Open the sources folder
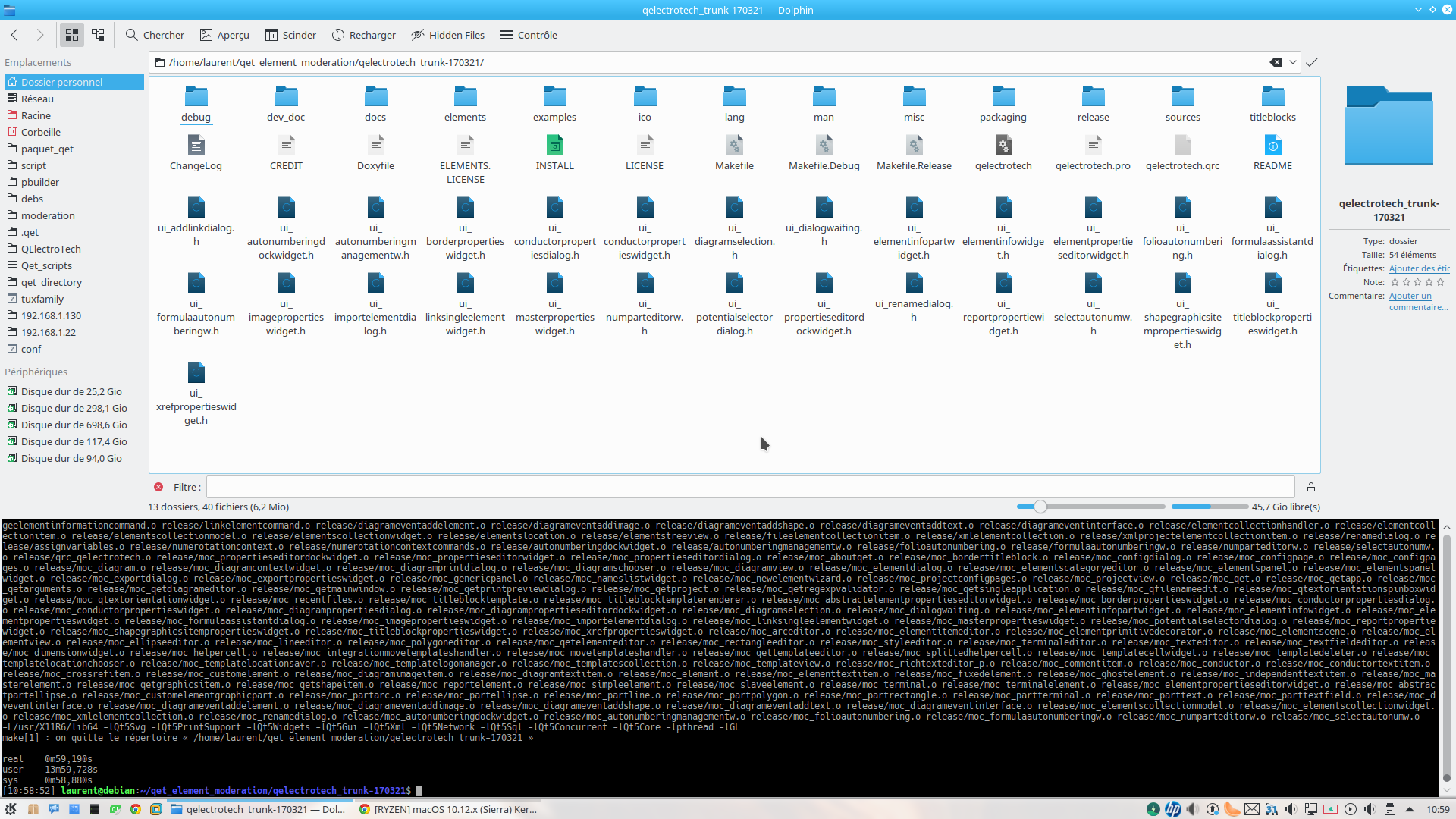 point(1183,104)
